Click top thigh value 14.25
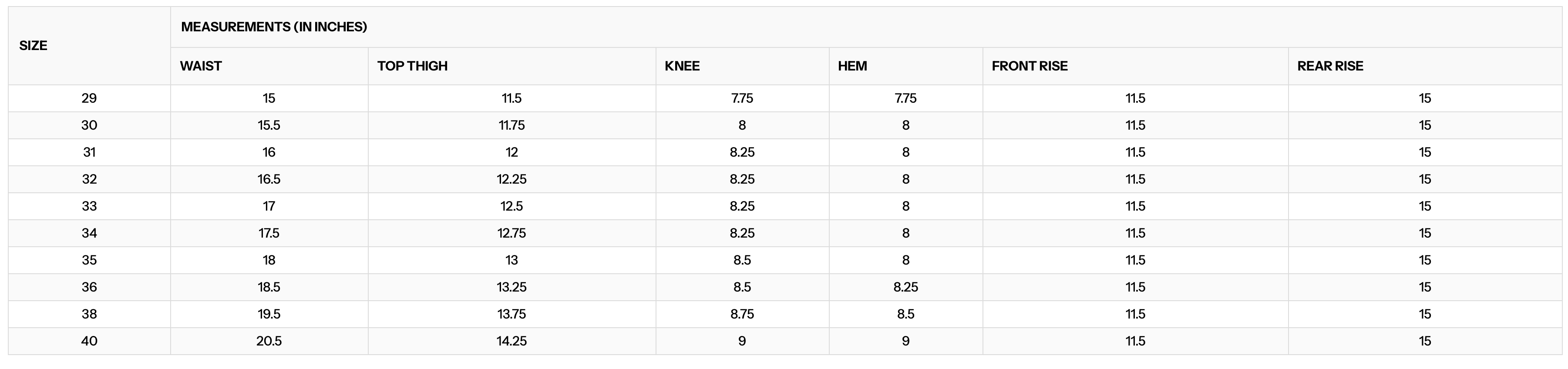Viewport: 1568px width, 369px height. click(x=512, y=341)
